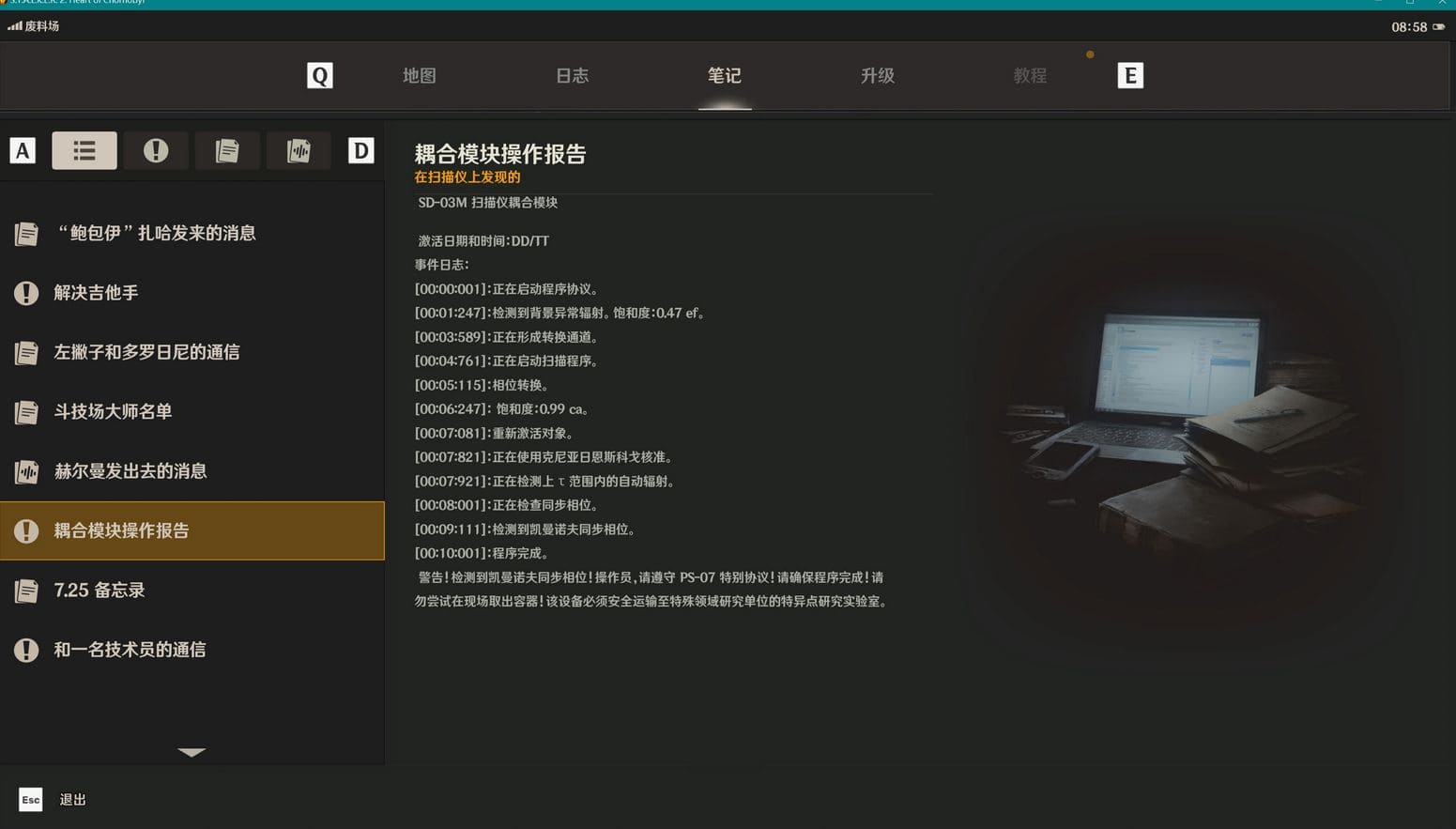
Task: Open the 升级 tab
Action: [x=877, y=76]
